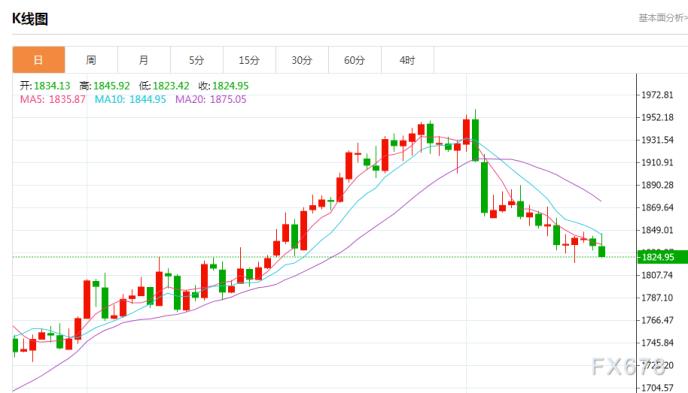
Task: Click the 1787.10 price axis label
Action: coord(657,297)
